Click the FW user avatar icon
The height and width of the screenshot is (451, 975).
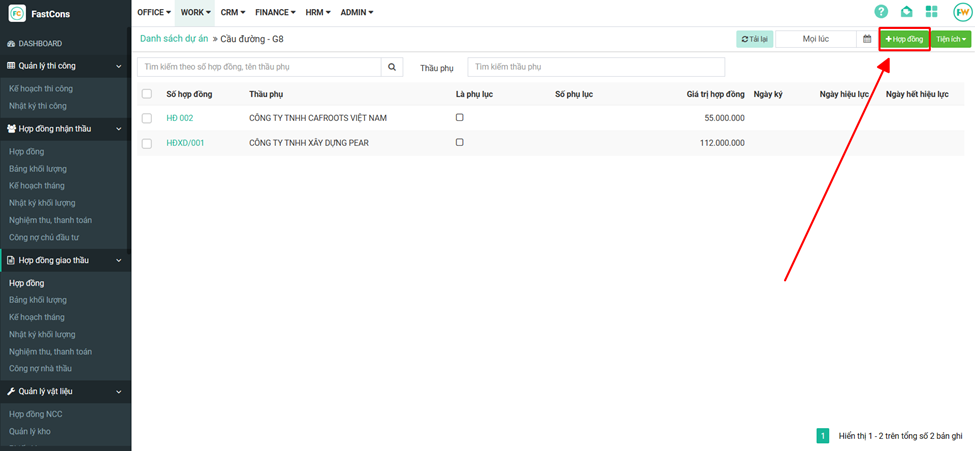click(961, 12)
